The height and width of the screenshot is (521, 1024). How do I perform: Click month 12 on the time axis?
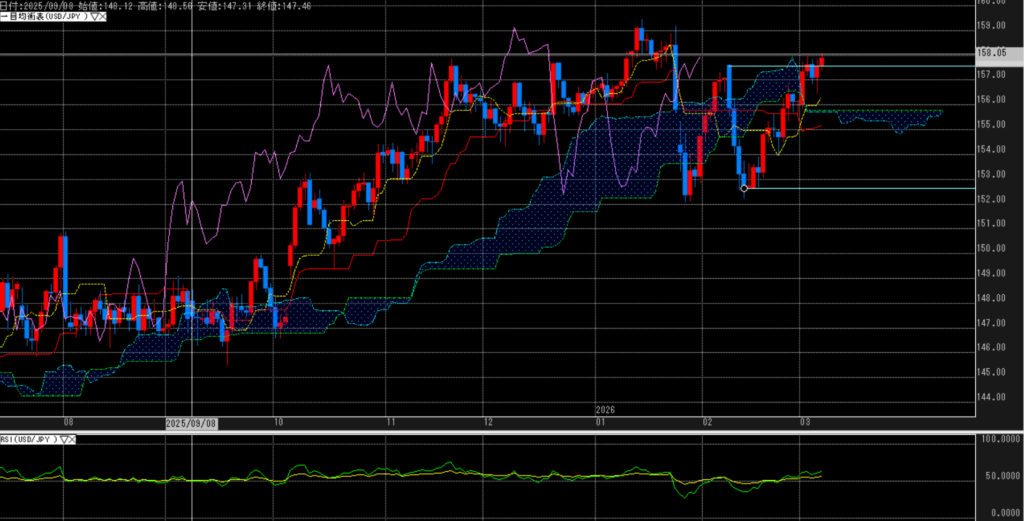[x=486, y=423]
